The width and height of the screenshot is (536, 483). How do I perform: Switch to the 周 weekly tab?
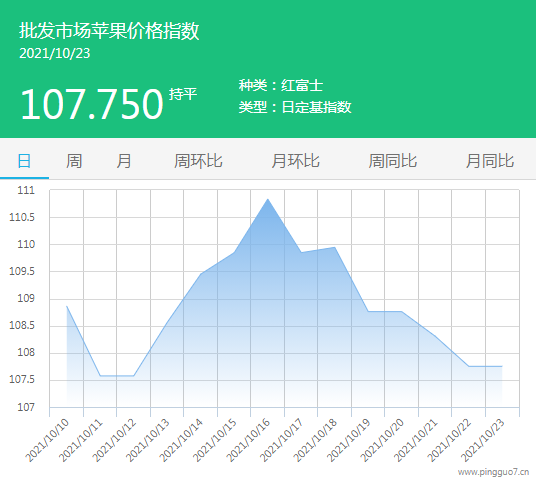coord(74,161)
